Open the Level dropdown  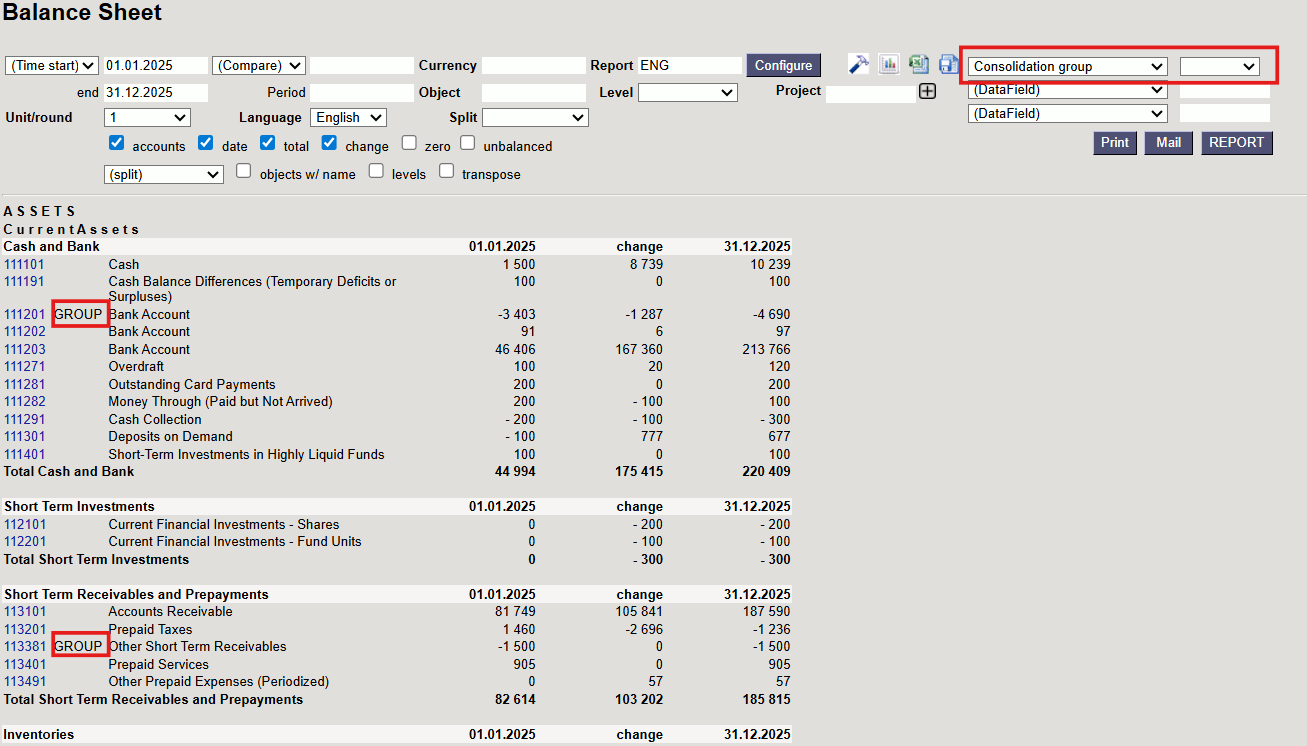(687, 93)
